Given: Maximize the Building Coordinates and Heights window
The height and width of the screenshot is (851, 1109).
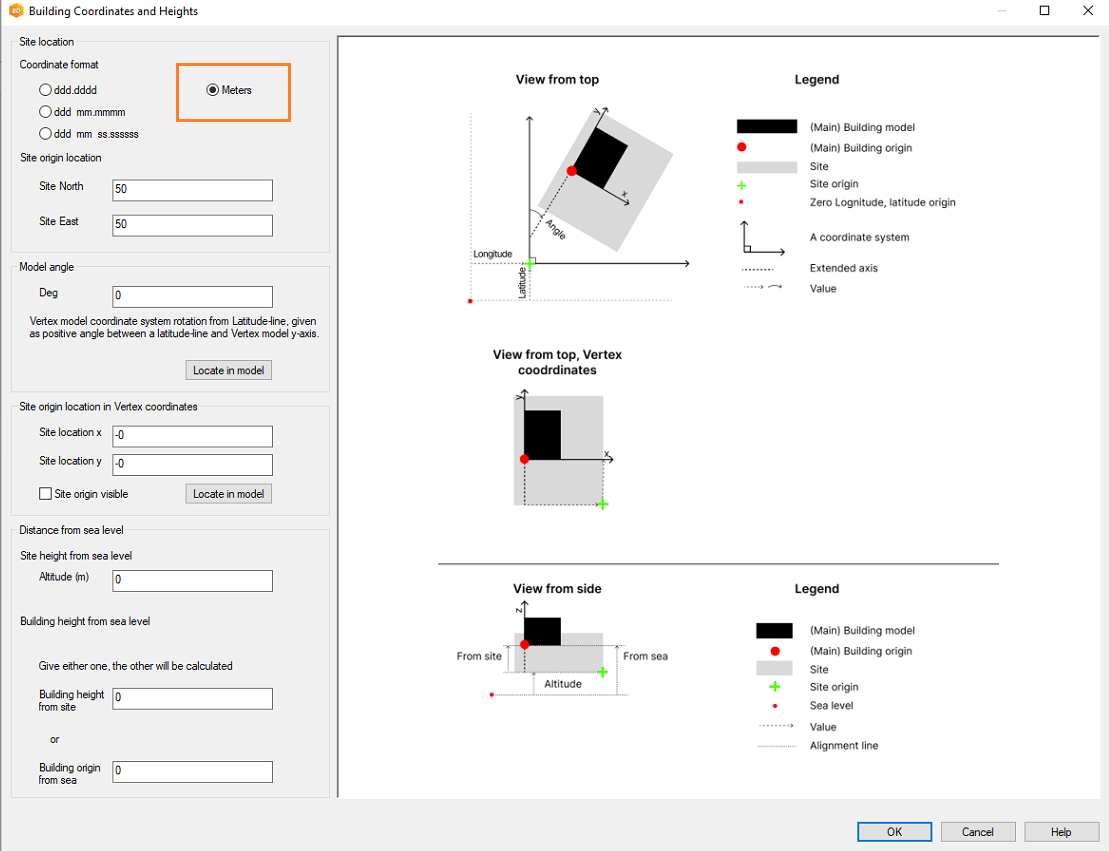Looking at the screenshot, I should click(1044, 11).
